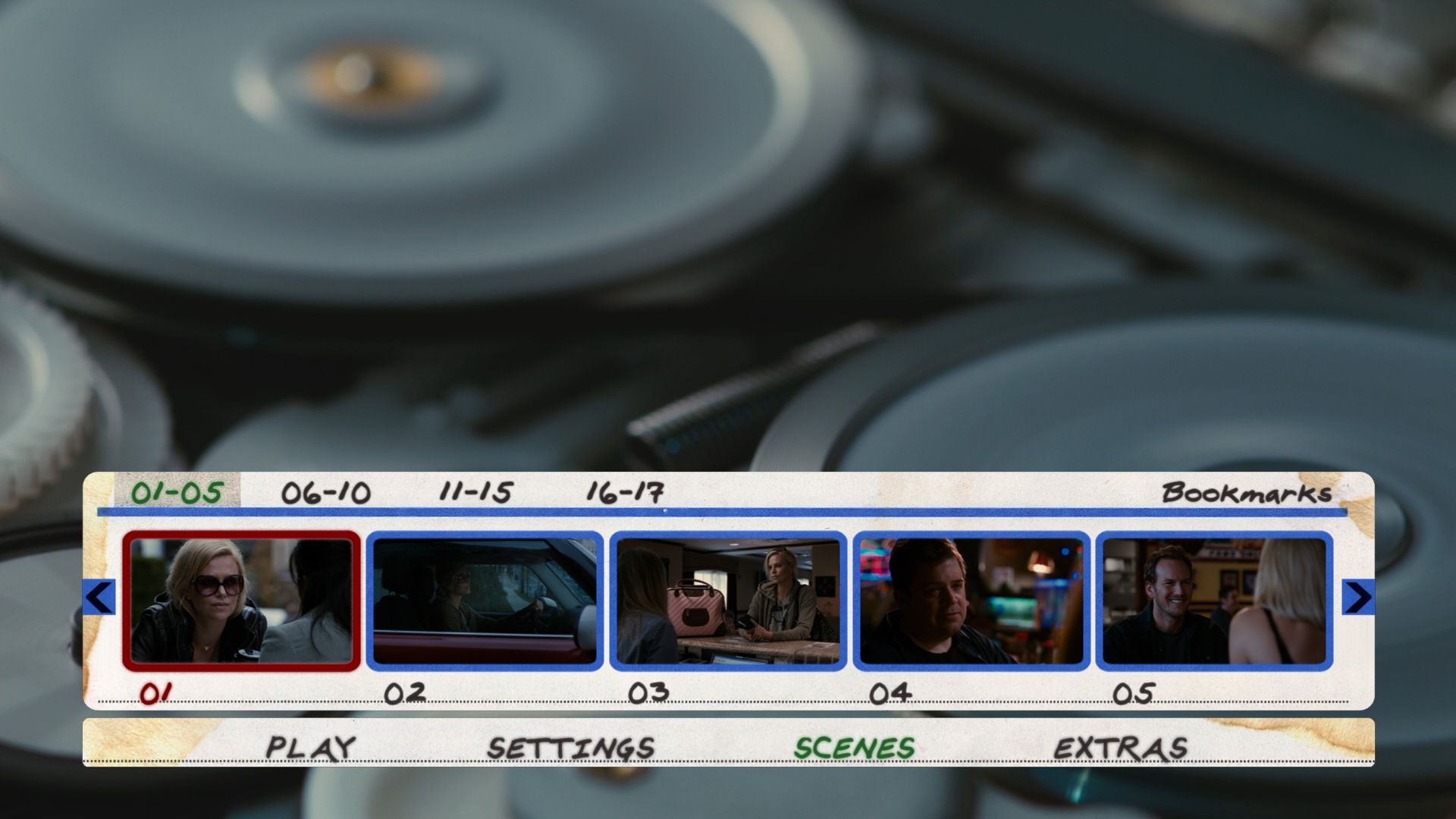Open the SETTINGS menu

[x=571, y=748]
